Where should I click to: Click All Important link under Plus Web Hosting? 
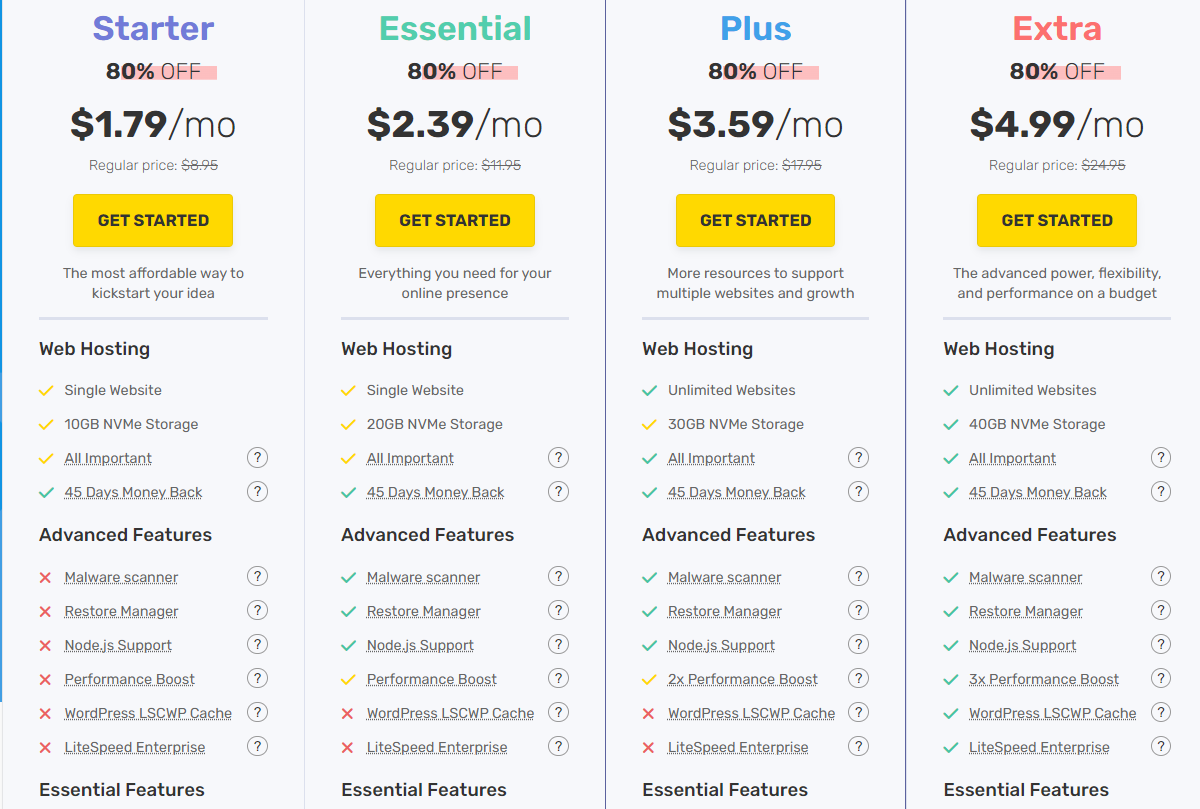click(711, 457)
